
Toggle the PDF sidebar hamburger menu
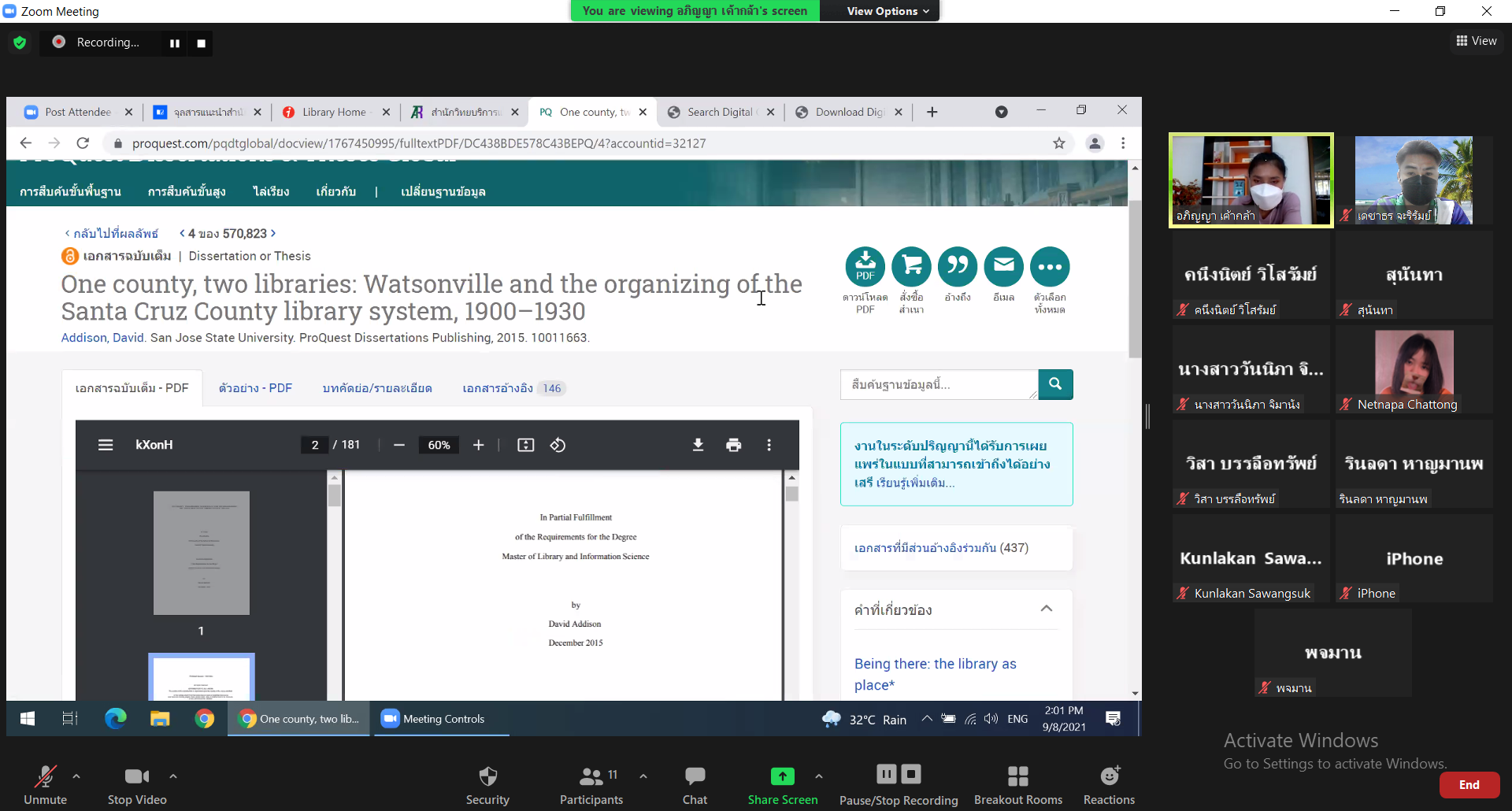click(106, 446)
